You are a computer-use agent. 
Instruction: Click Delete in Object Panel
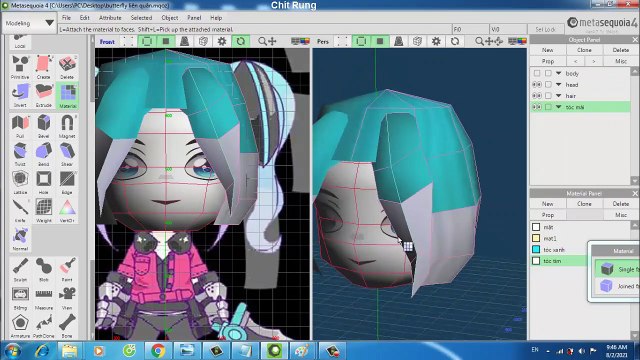point(620,50)
